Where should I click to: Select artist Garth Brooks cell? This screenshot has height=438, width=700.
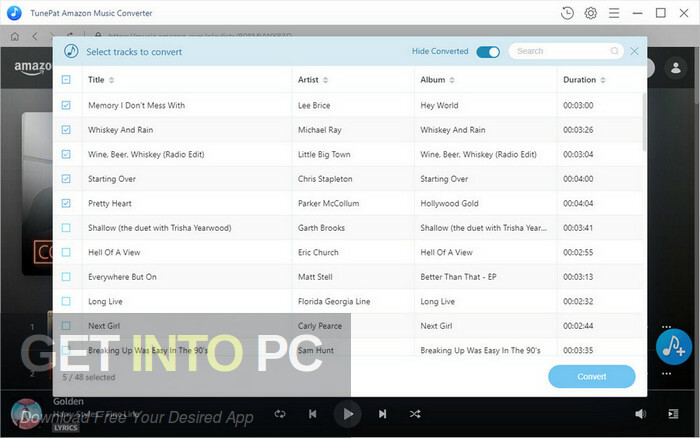(321, 228)
